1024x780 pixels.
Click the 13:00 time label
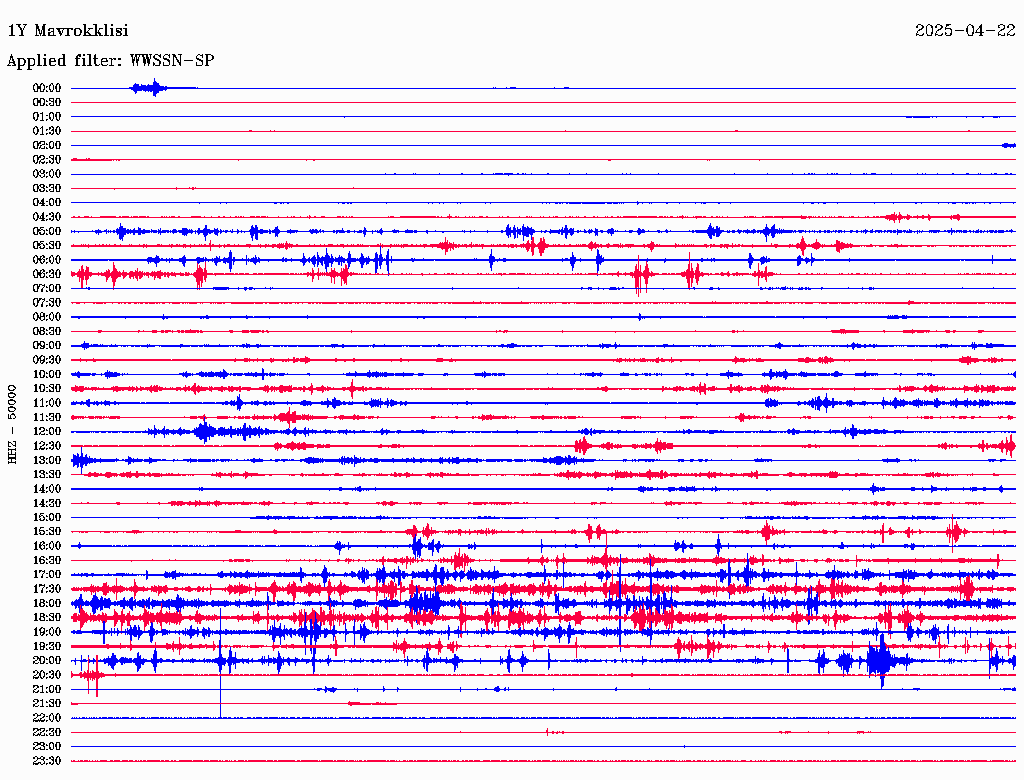coord(47,461)
